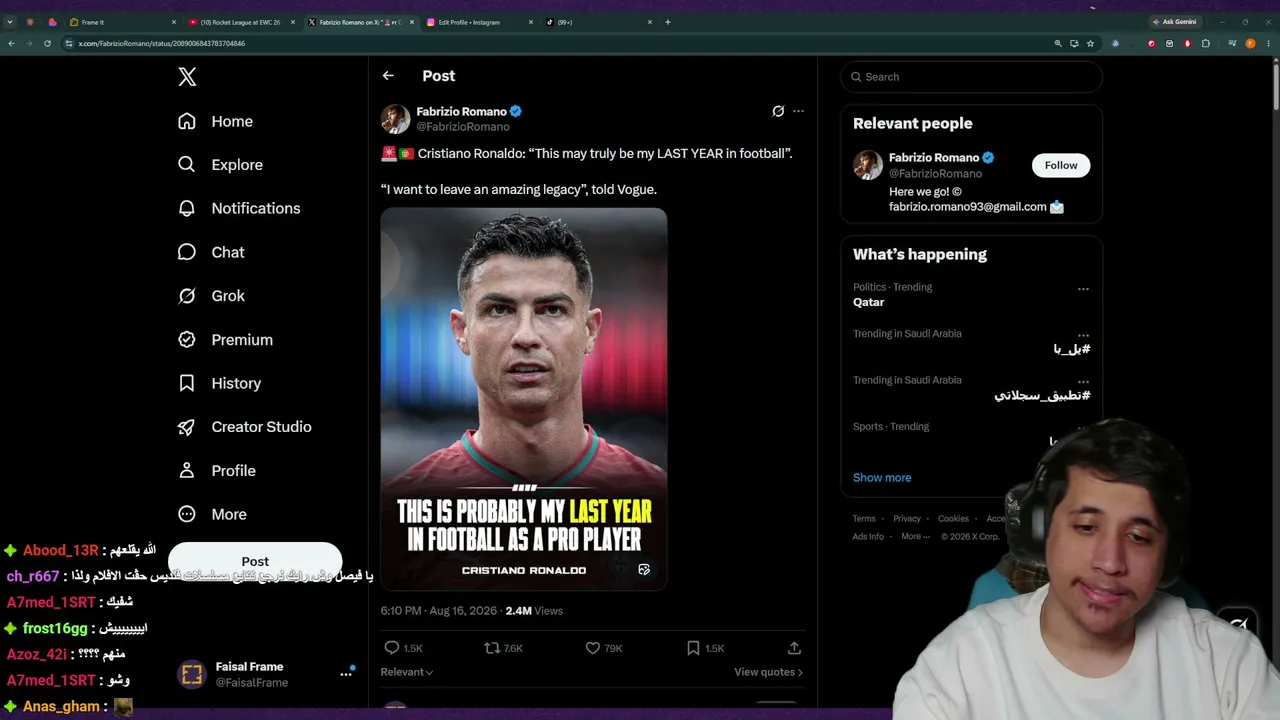Screen dimensions: 1280x720
Task: Open View quotes link
Action: [768, 672]
